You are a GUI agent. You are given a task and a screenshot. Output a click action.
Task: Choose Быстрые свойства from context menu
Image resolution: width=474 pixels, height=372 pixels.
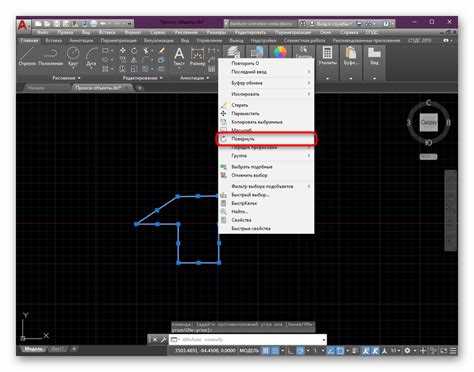[x=266, y=228]
